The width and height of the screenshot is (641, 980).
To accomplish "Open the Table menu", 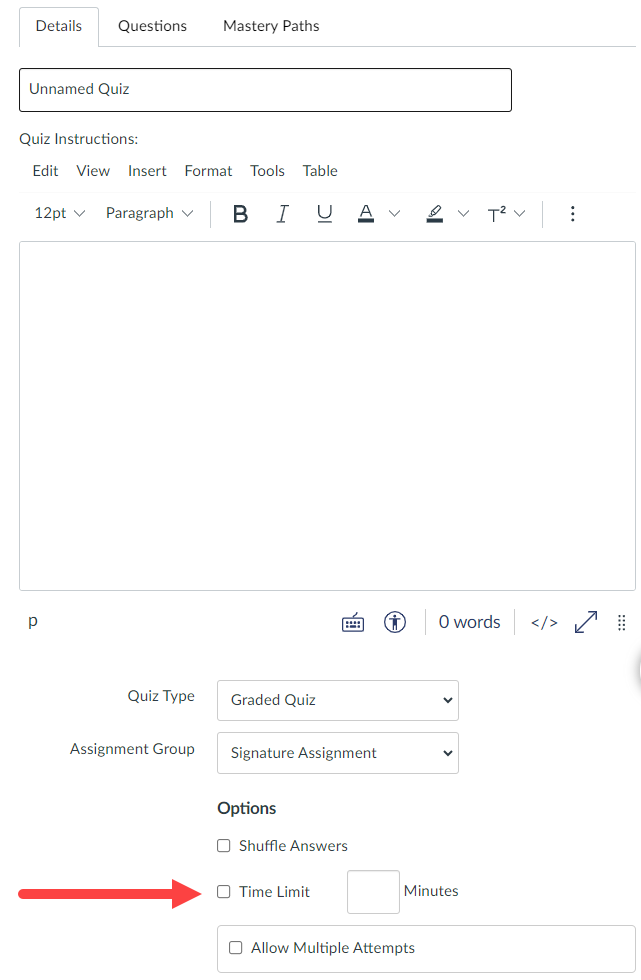I will (320, 171).
